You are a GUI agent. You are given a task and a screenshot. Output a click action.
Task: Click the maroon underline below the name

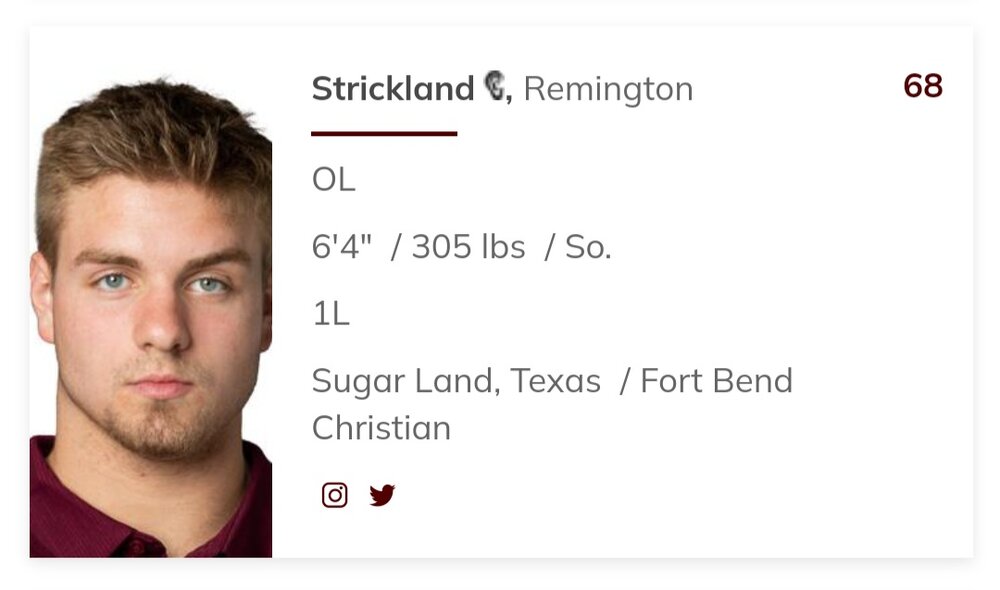point(384,133)
